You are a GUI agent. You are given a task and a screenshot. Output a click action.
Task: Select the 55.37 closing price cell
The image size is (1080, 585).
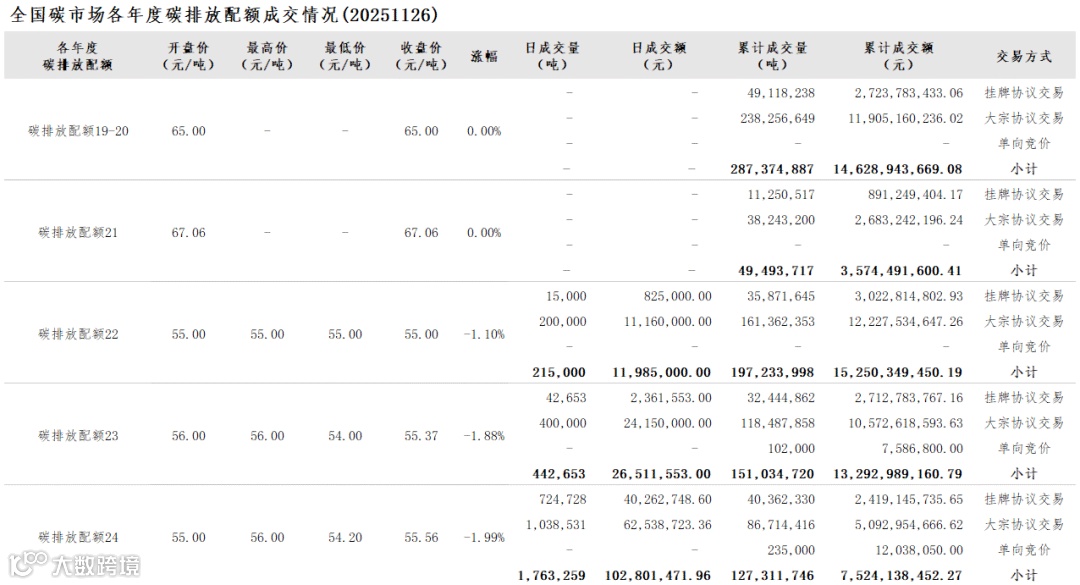[421, 436]
